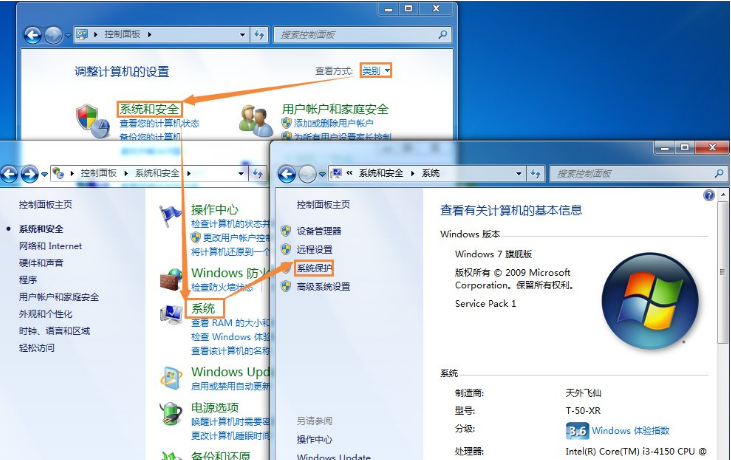Click the help question mark icon

click(x=709, y=196)
